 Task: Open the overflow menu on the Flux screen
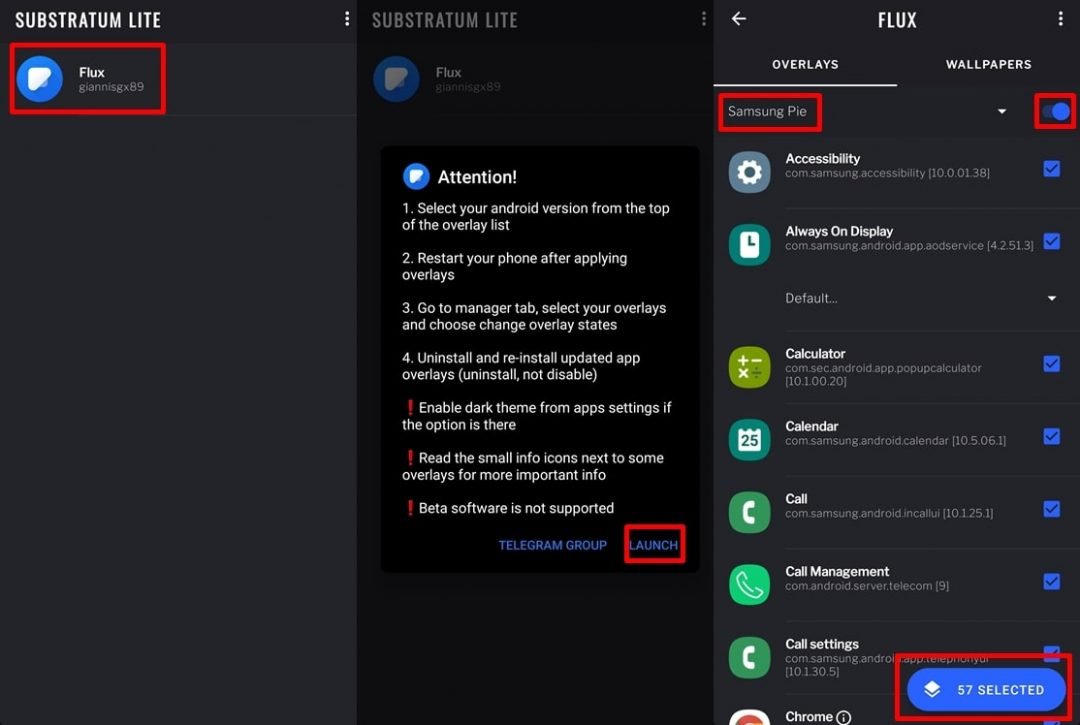(x=1060, y=19)
